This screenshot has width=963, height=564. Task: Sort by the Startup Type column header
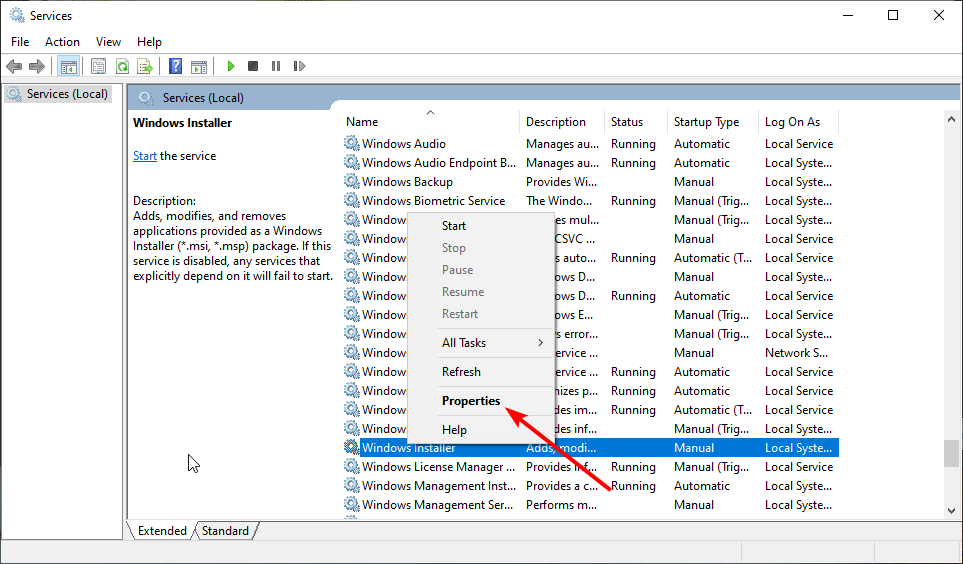pos(706,122)
